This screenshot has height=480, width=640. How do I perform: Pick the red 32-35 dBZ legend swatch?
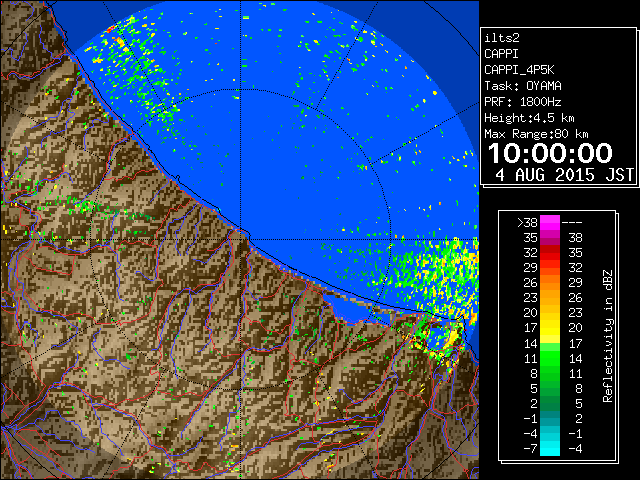550,253
